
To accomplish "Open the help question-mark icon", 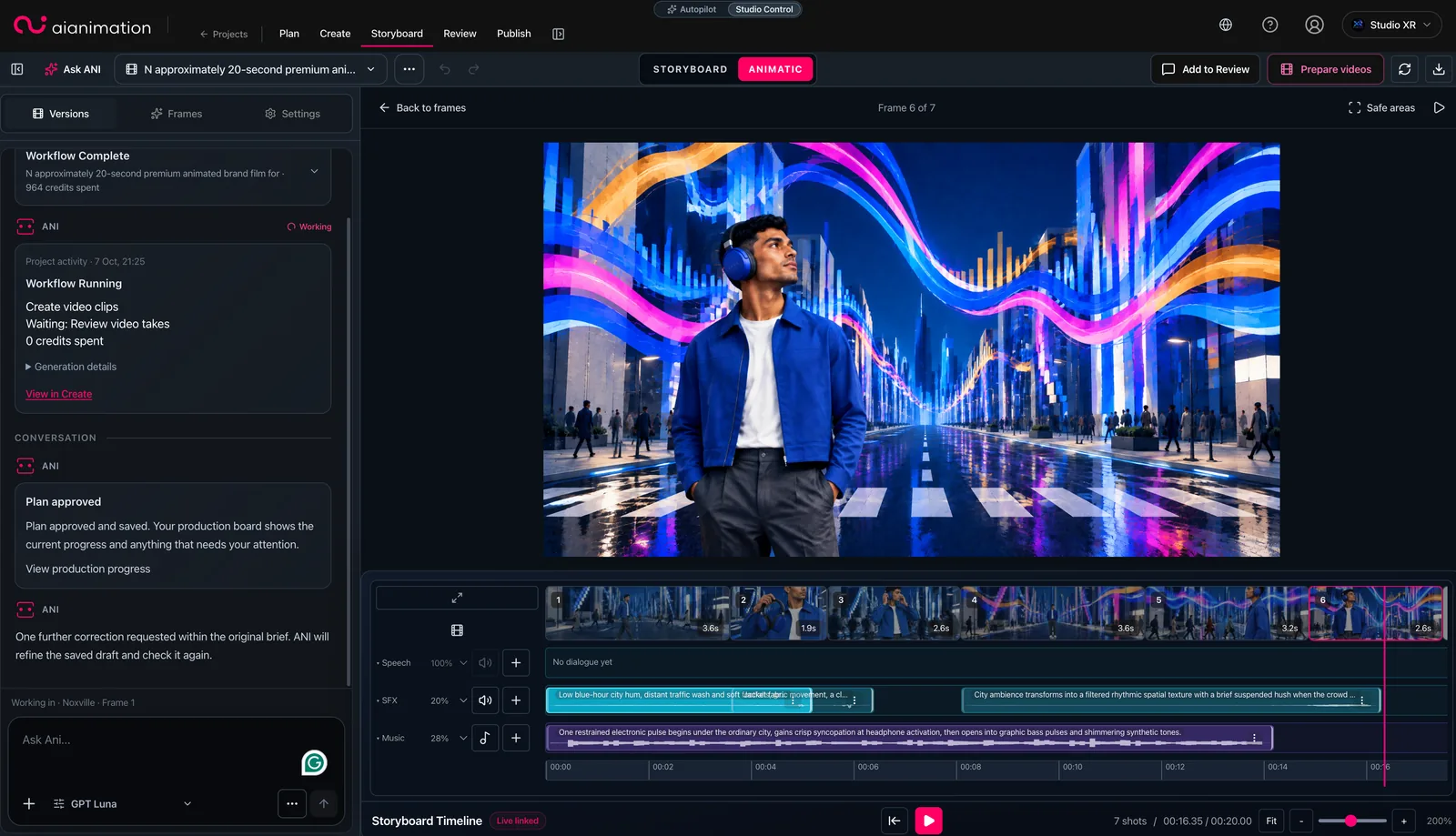I will pos(1270,25).
